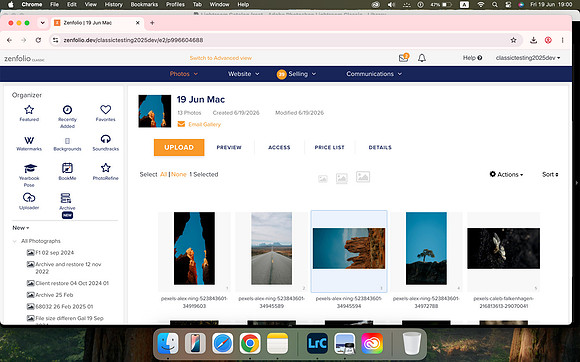Viewport: 580px width, 362px height.
Task: Open F1 02 sep 2024 gallery
Action: [55, 253]
